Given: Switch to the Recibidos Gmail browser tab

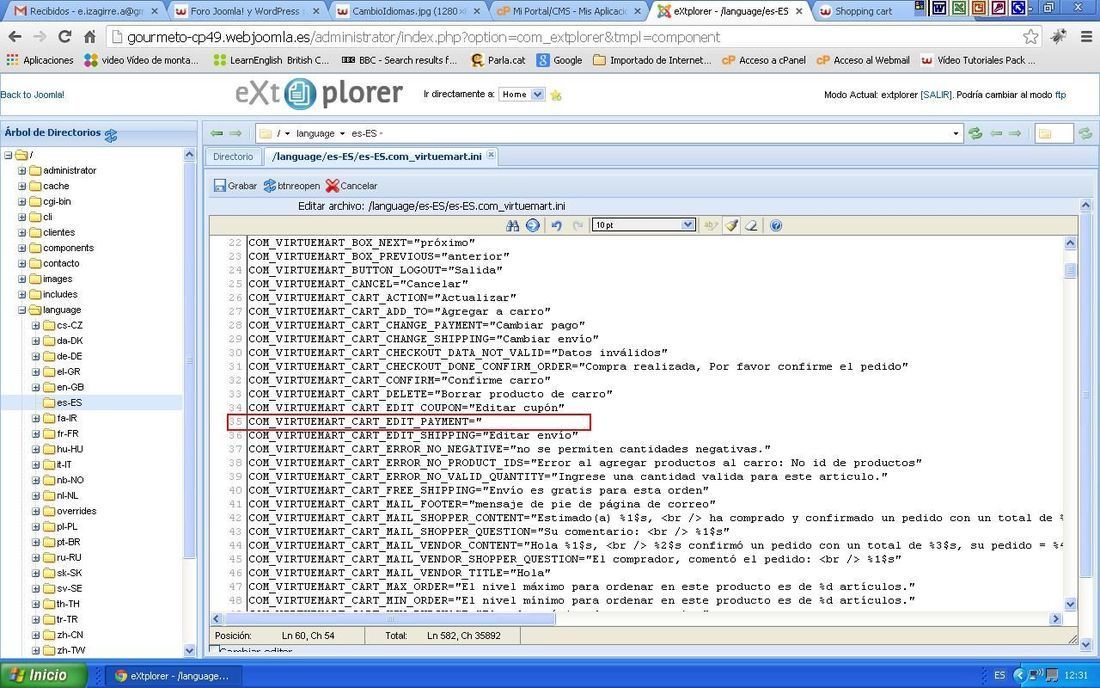Looking at the screenshot, I should (x=86, y=11).
